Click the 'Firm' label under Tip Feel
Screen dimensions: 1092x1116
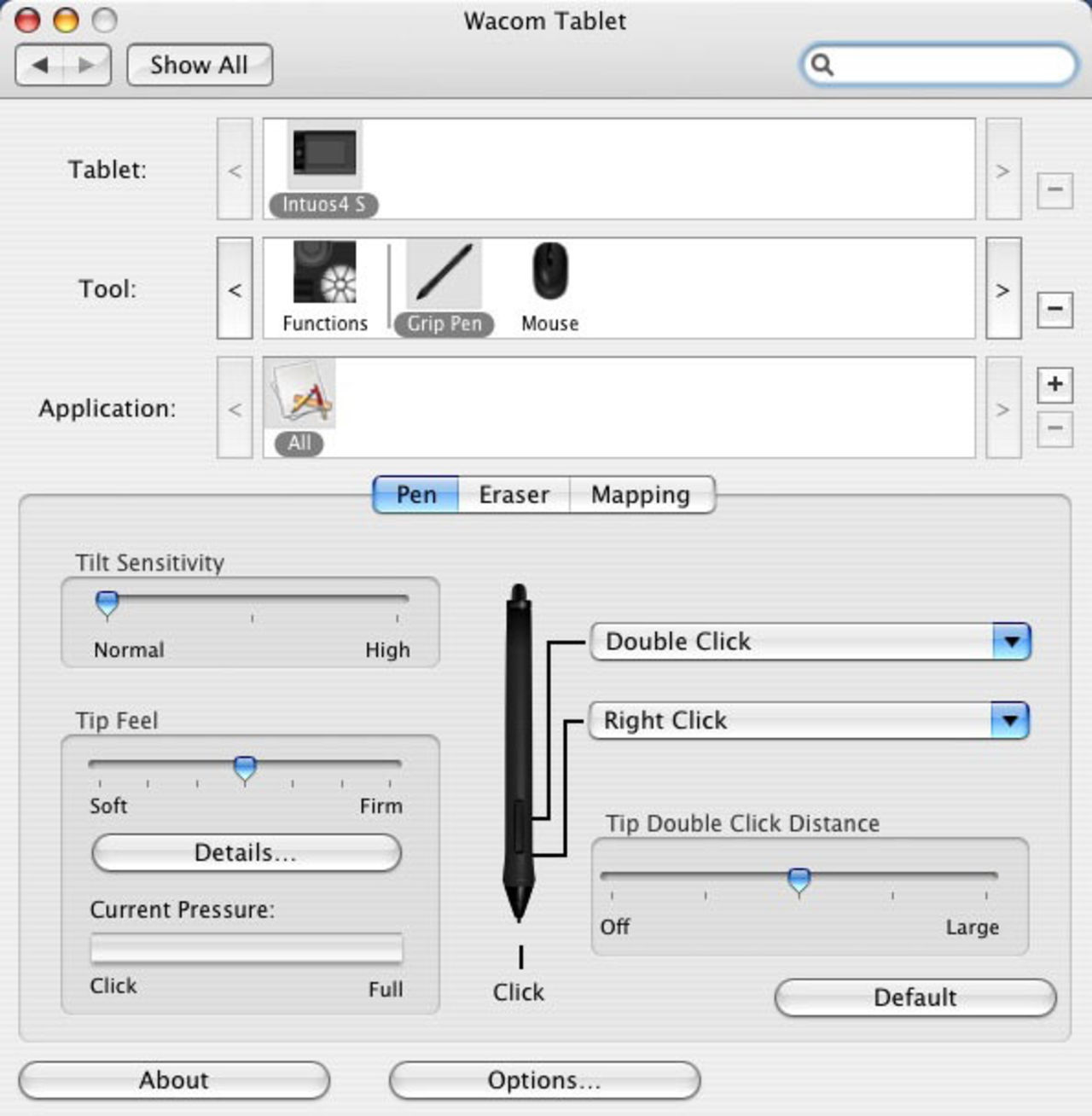pos(380,805)
